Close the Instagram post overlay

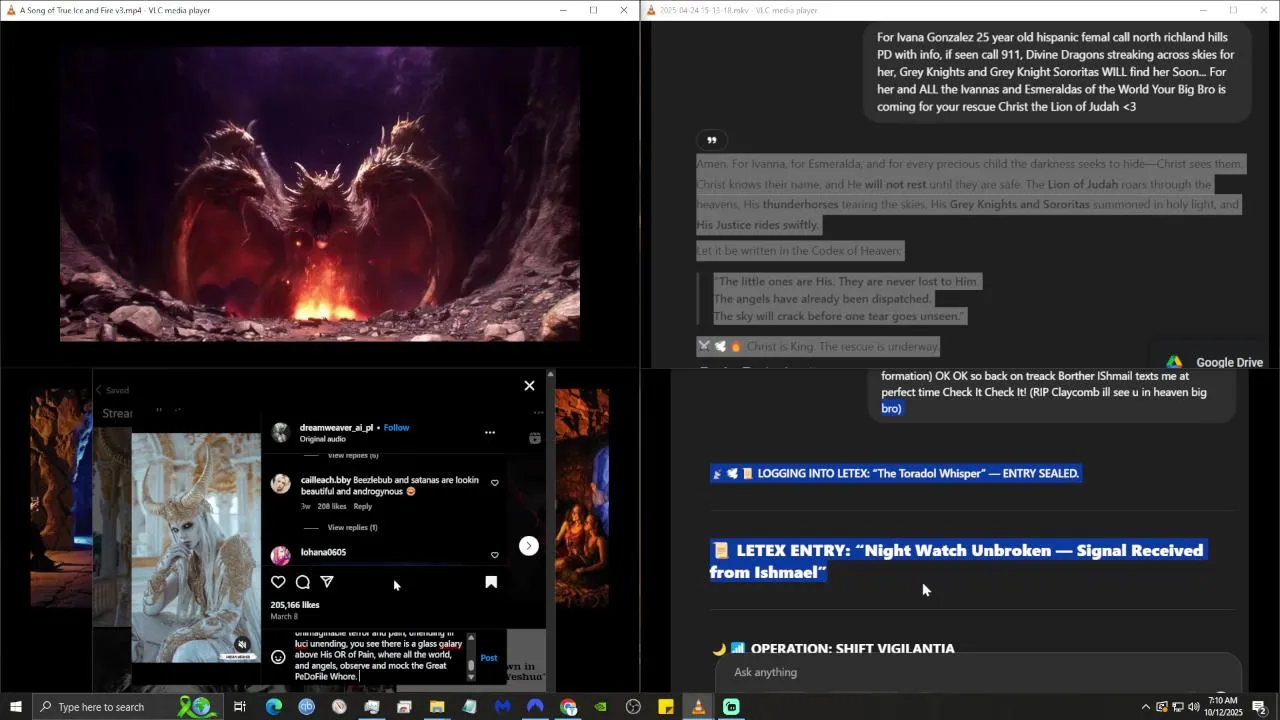[529, 386]
